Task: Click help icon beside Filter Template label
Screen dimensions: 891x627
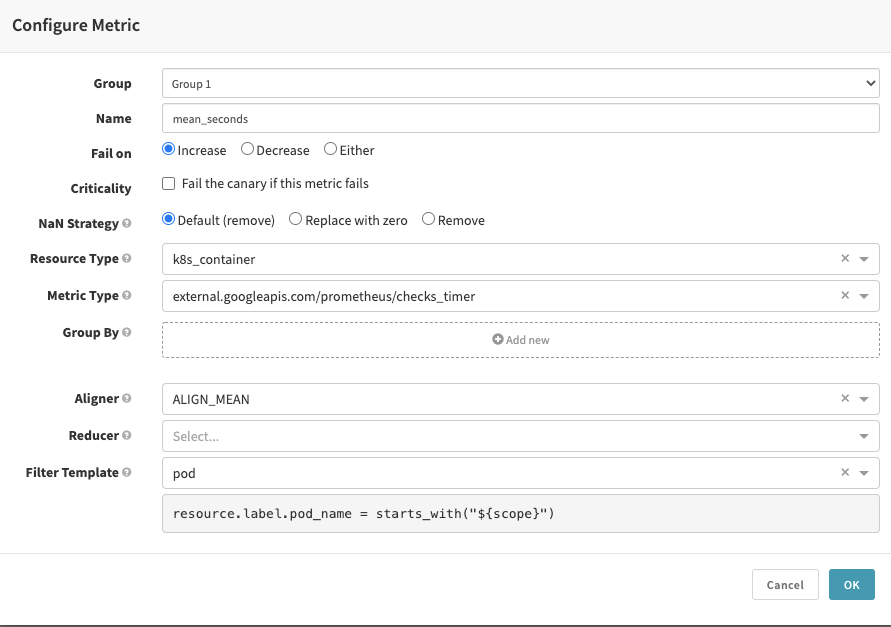Action: [x=127, y=472]
